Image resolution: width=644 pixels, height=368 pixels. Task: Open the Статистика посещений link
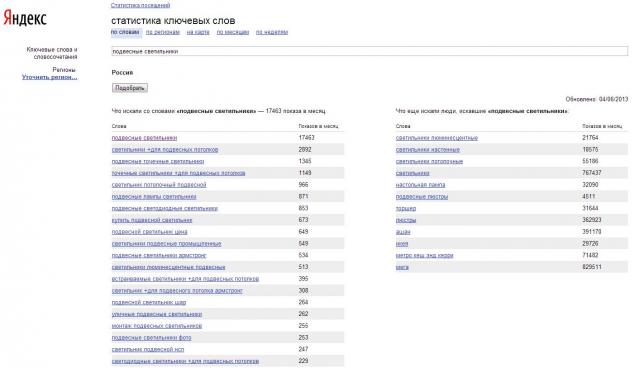tap(140, 5)
